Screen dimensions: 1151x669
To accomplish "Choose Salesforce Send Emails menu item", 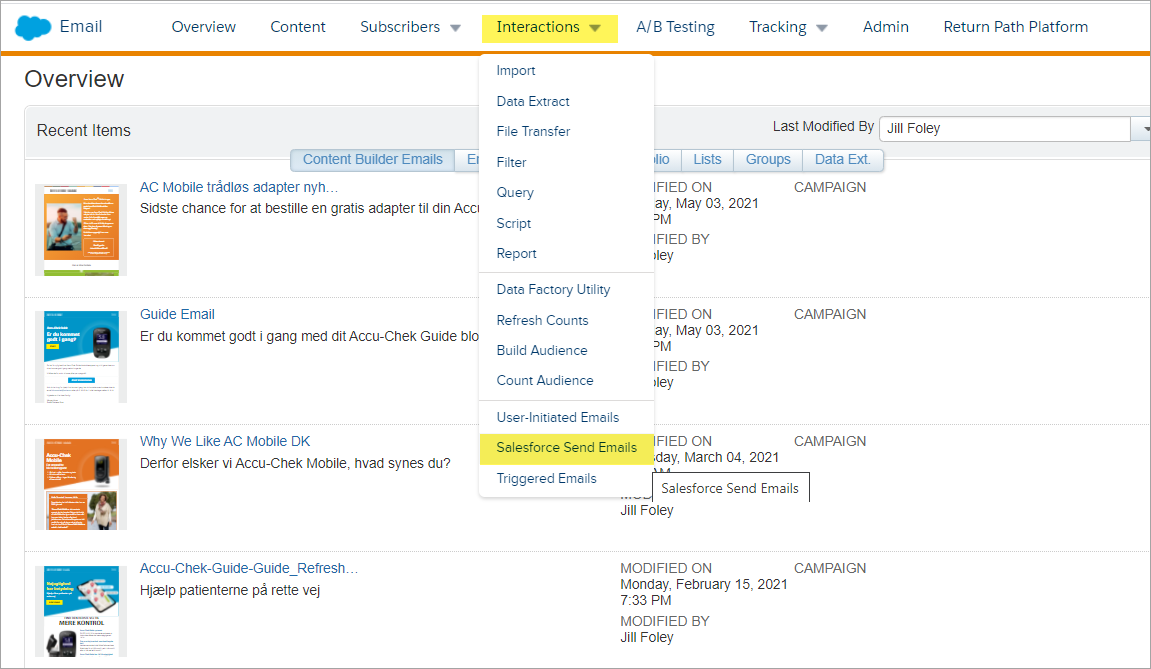I will [566, 448].
